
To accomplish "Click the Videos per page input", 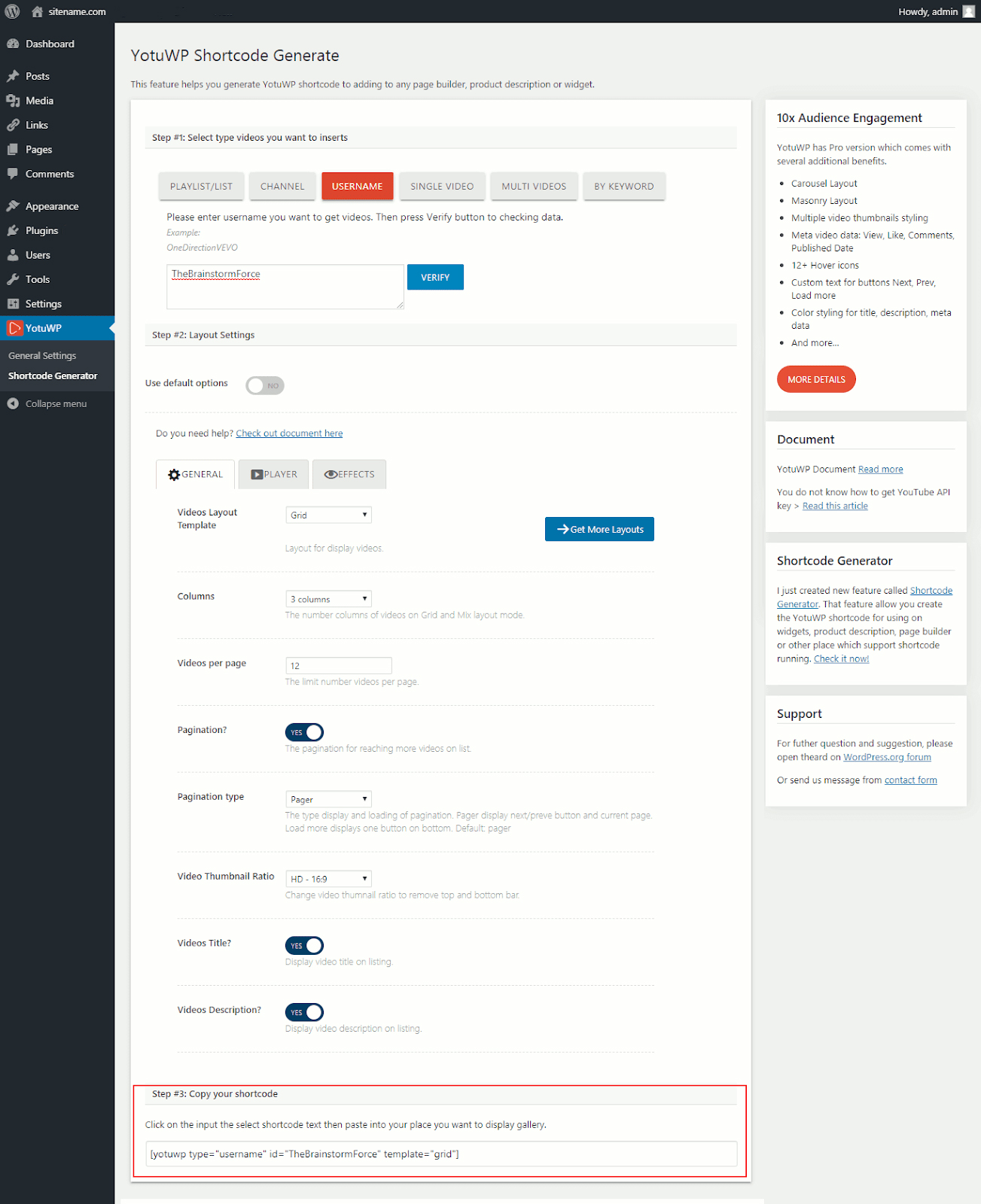I will click(x=339, y=665).
